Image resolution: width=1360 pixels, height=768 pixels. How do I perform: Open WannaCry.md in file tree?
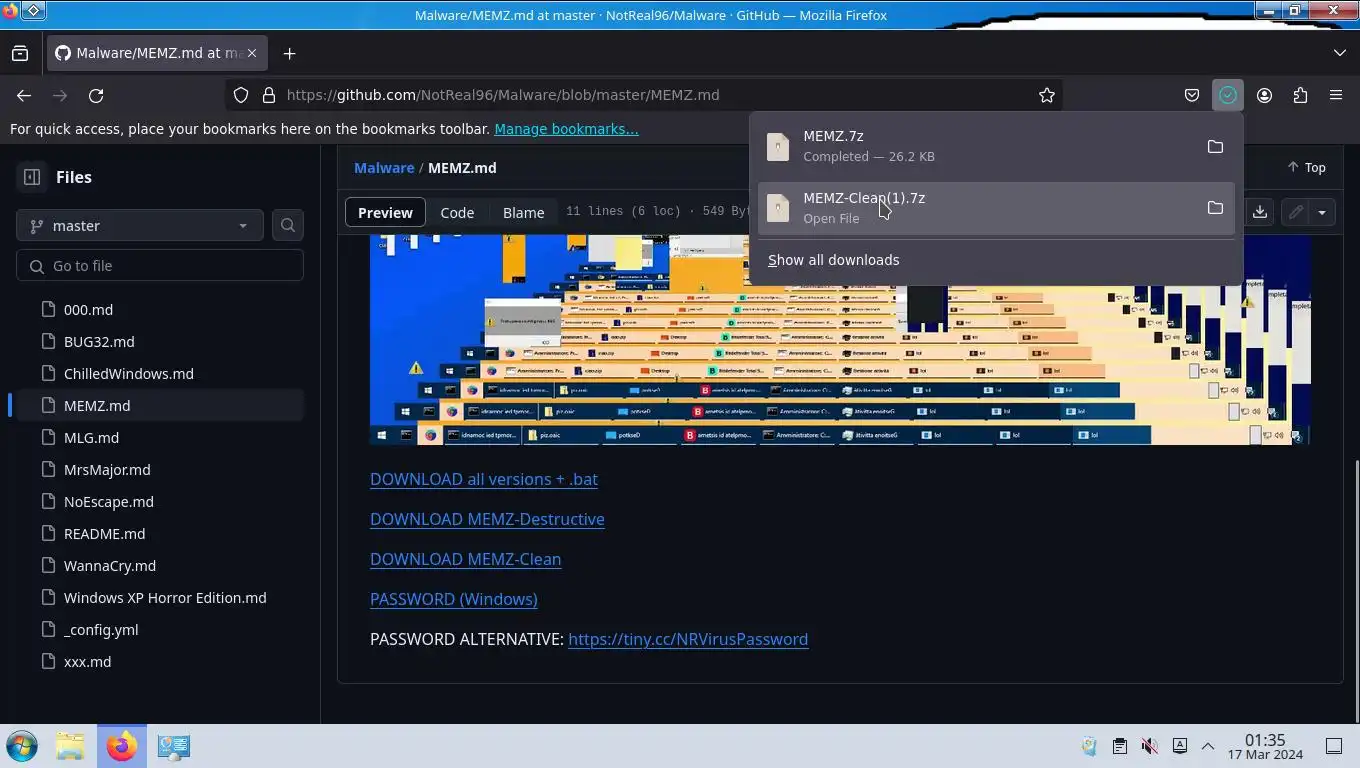(110, 566)
